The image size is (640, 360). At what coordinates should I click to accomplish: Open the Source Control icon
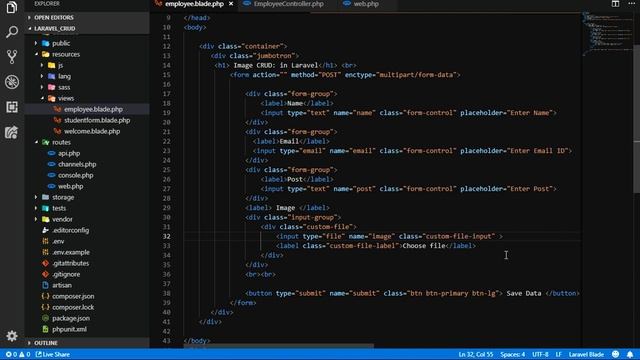click(12, 57)
